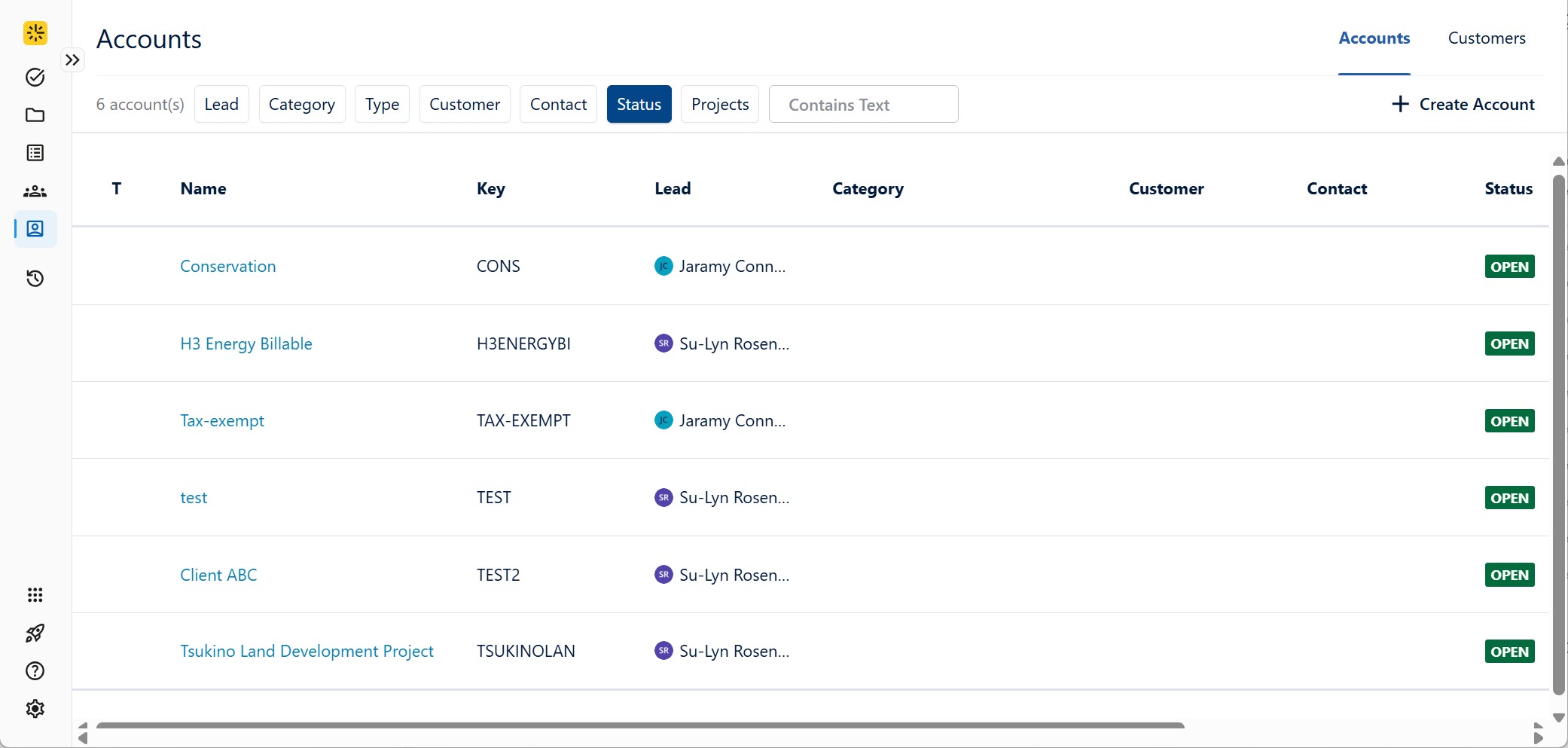Open the timesheet list icon in sidebar
Viewport: 1568px width, 748px height.
click(35, 153)
